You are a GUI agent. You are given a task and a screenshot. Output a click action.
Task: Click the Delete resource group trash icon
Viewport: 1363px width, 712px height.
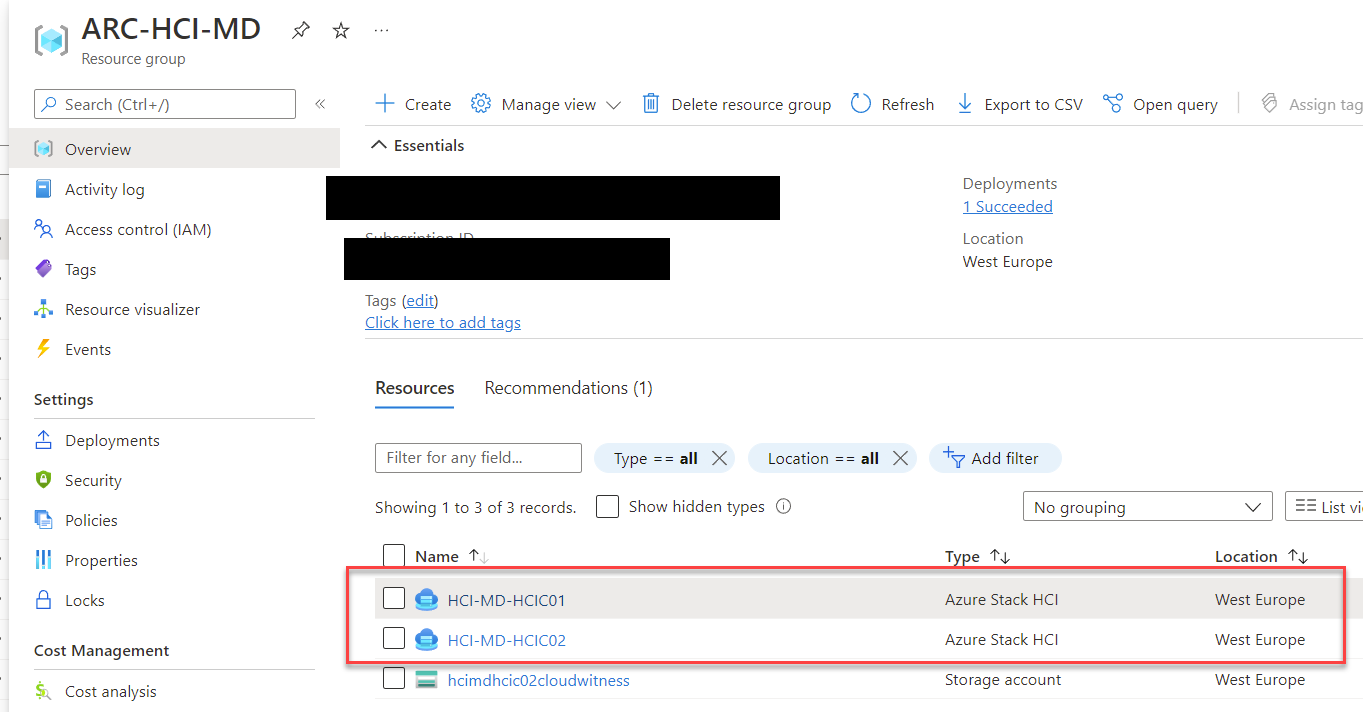(651, 104)
